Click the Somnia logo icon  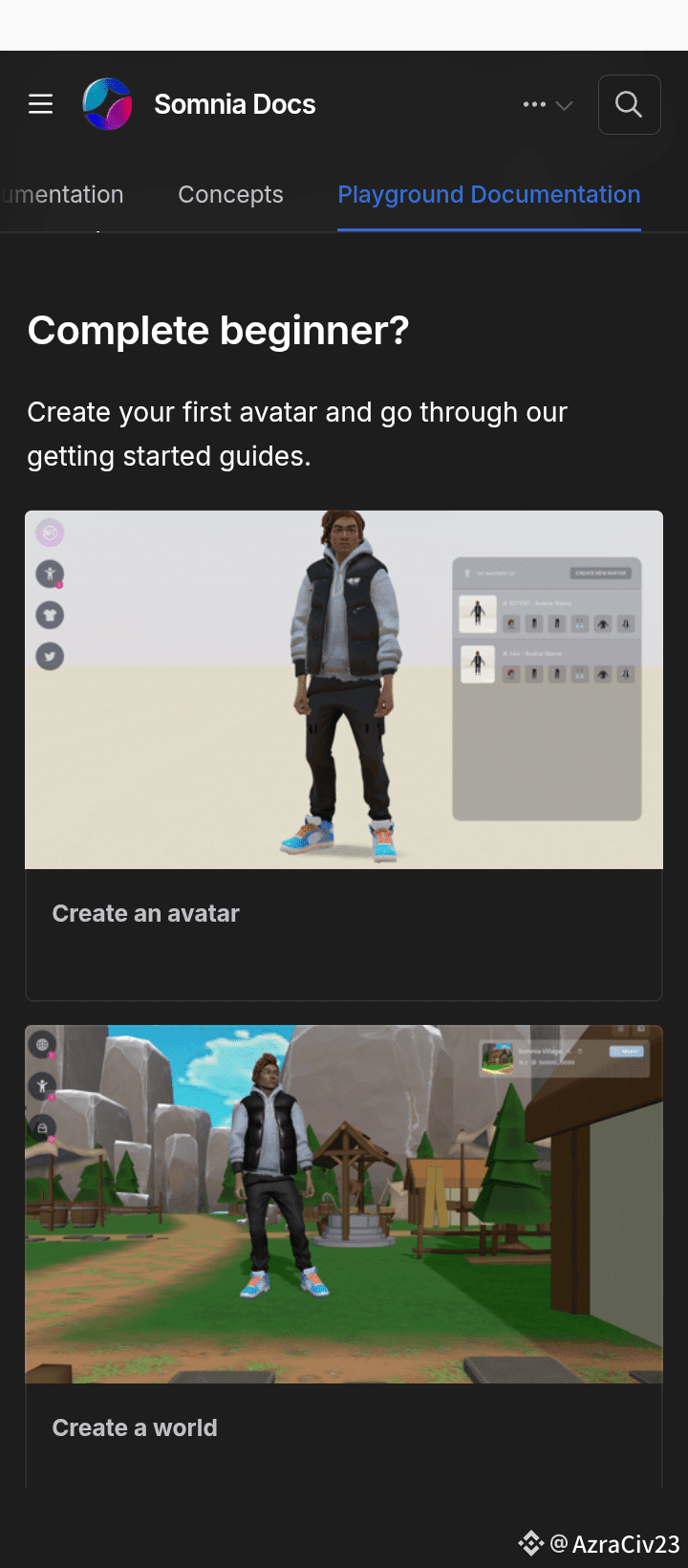pos(107,104)
